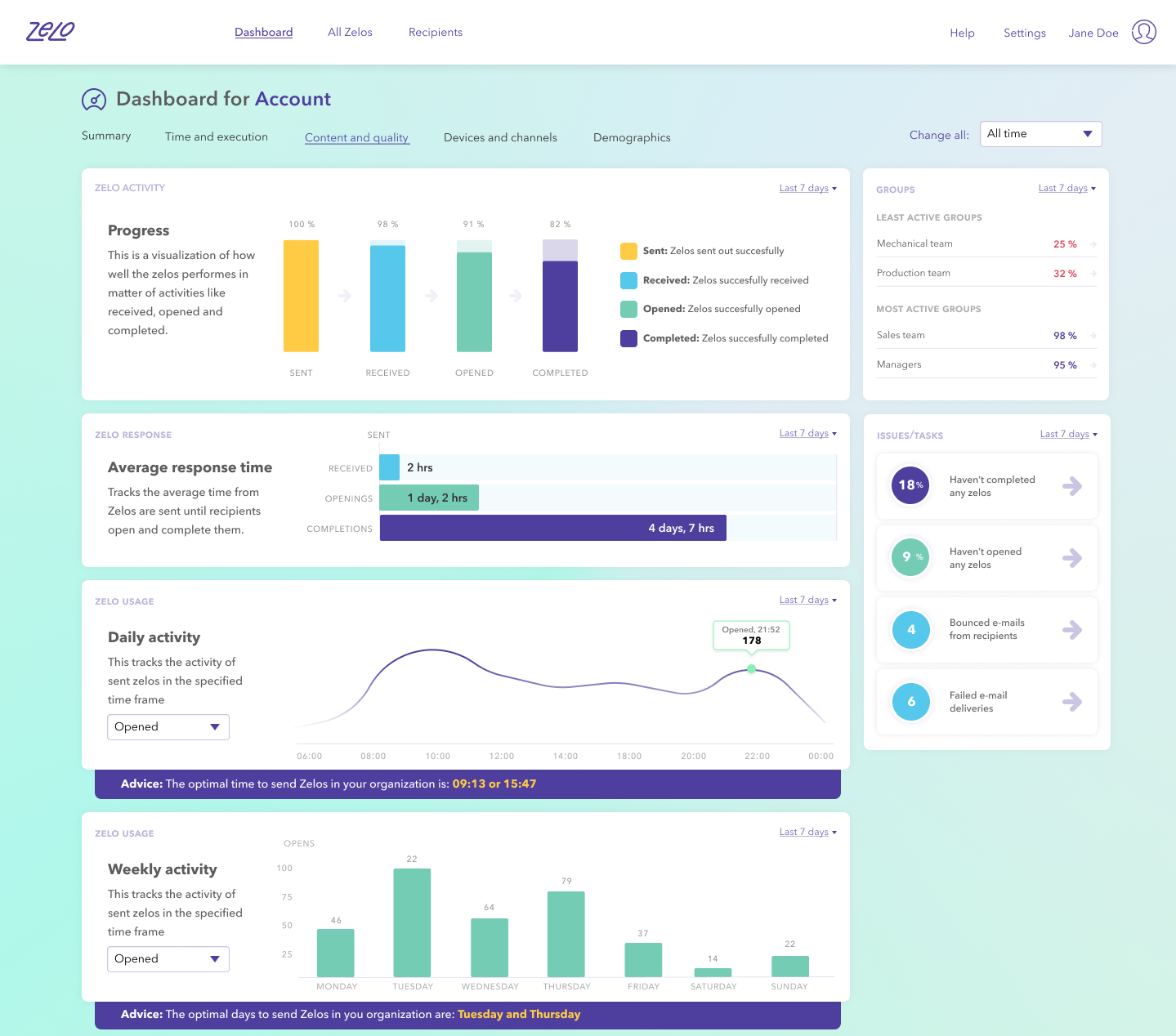Image resolution: width=1176 pixels, height=1036 pixels.
Task: Open the Opened dropdown under Daily activity
Action: (x=168, y=727)
